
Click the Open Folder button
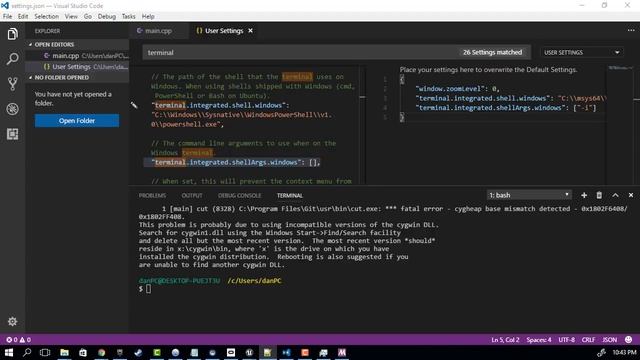[x=77, y=121]
